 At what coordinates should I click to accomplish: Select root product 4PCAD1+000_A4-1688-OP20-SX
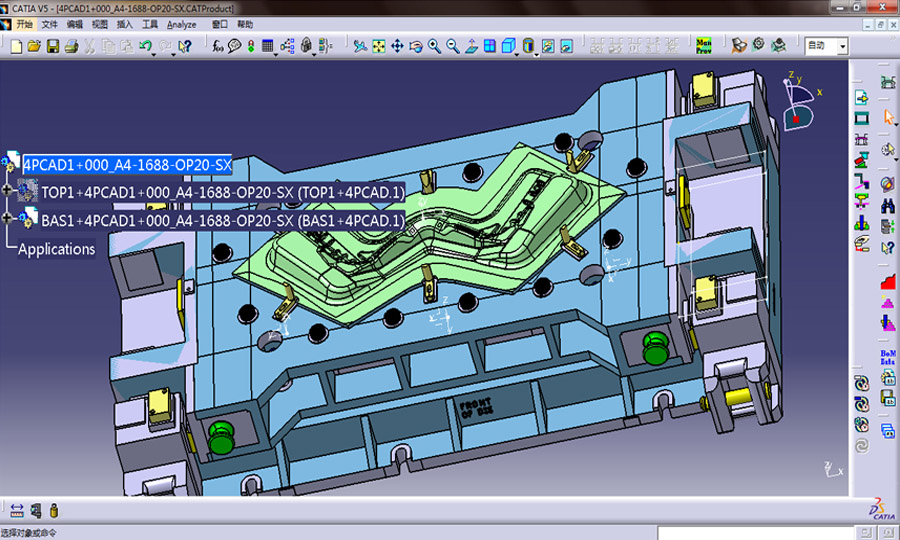(127, 165)
